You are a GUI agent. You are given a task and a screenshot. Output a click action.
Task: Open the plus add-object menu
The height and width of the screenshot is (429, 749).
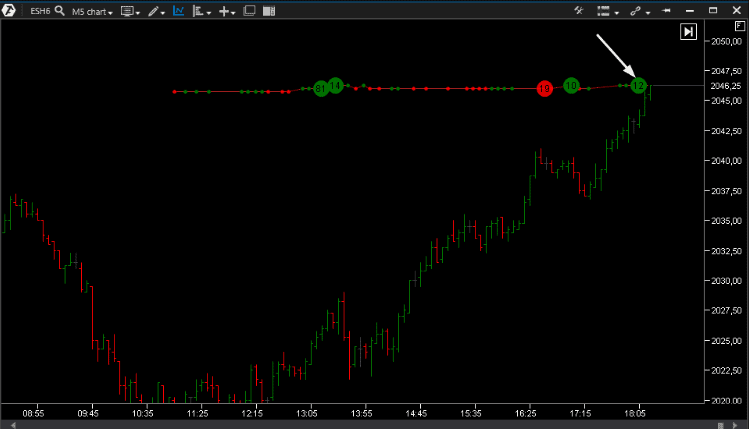(x=226, y=11)
